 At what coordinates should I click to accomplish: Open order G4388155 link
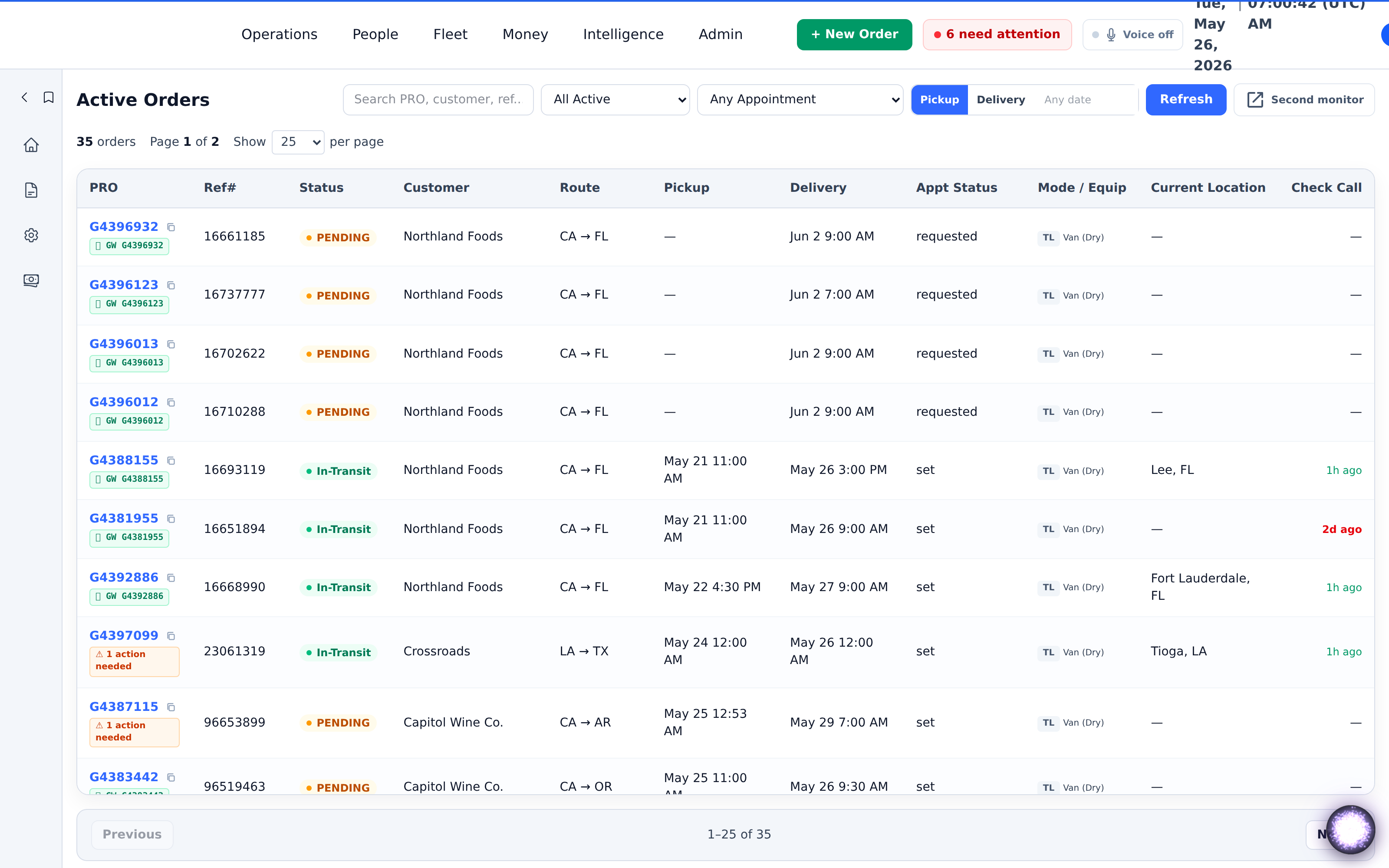click(x=123, y=460)
